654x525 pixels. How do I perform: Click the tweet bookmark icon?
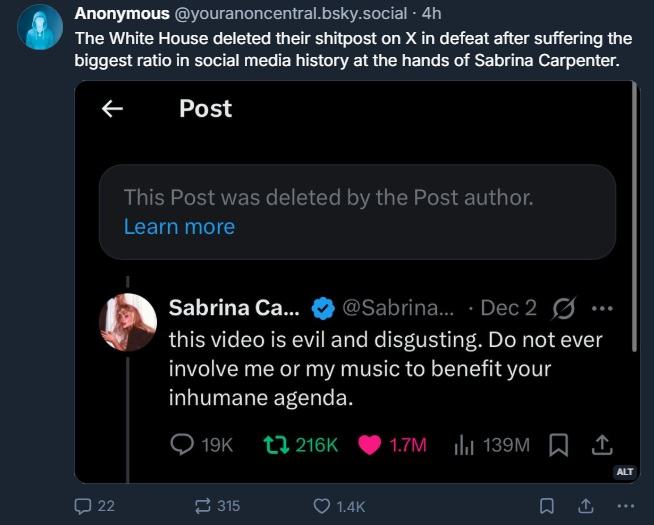coord(559,445)
